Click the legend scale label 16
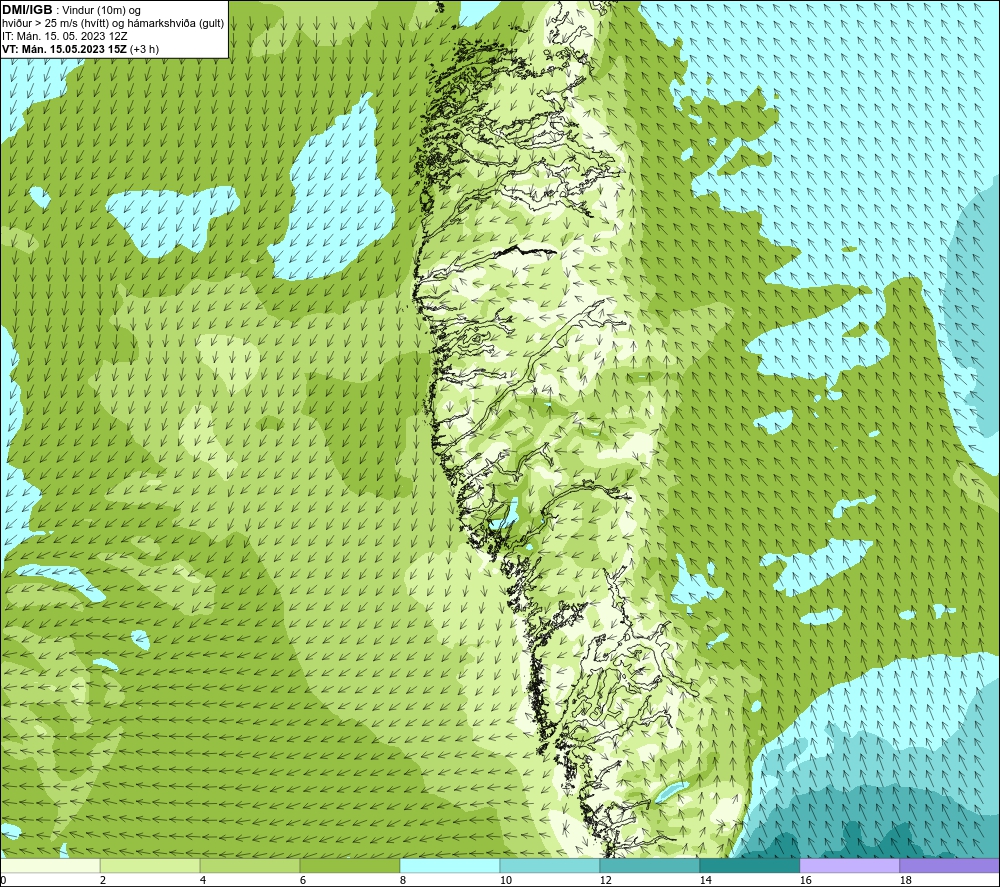 (x=805, y=881)
